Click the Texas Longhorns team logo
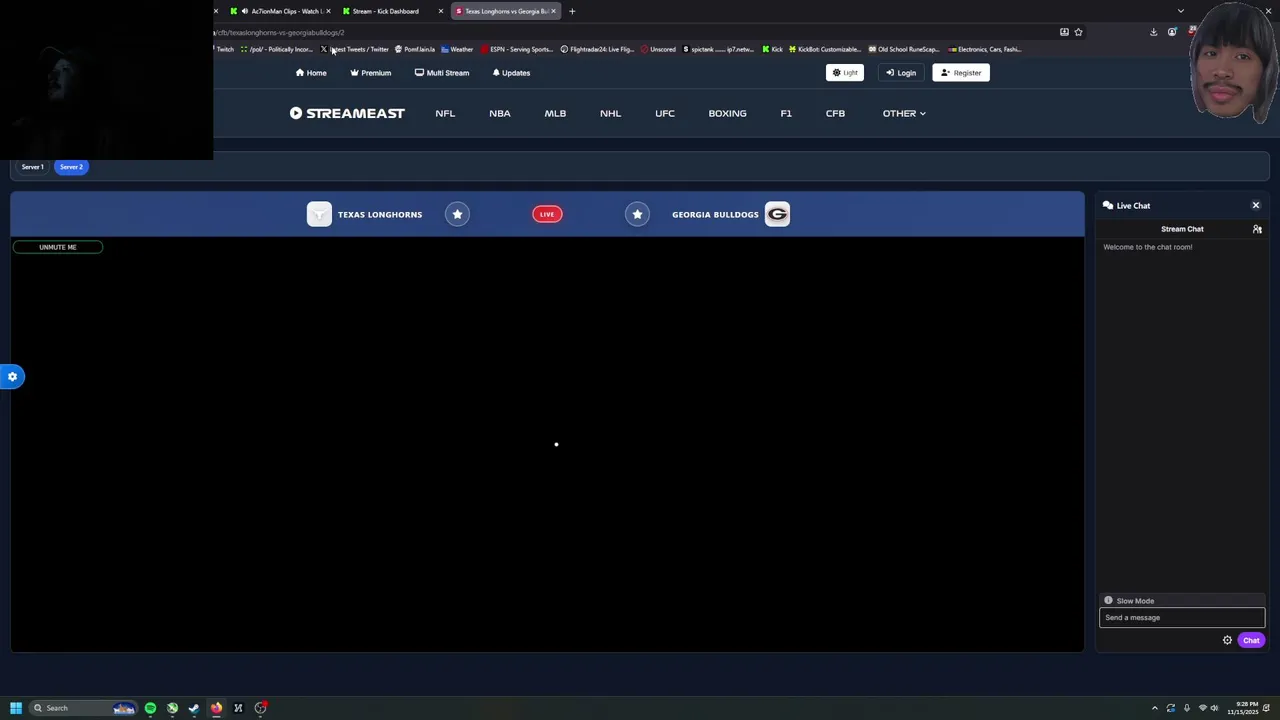The image size is (1280, 720). pyautogui.click(x=319, y=214)
